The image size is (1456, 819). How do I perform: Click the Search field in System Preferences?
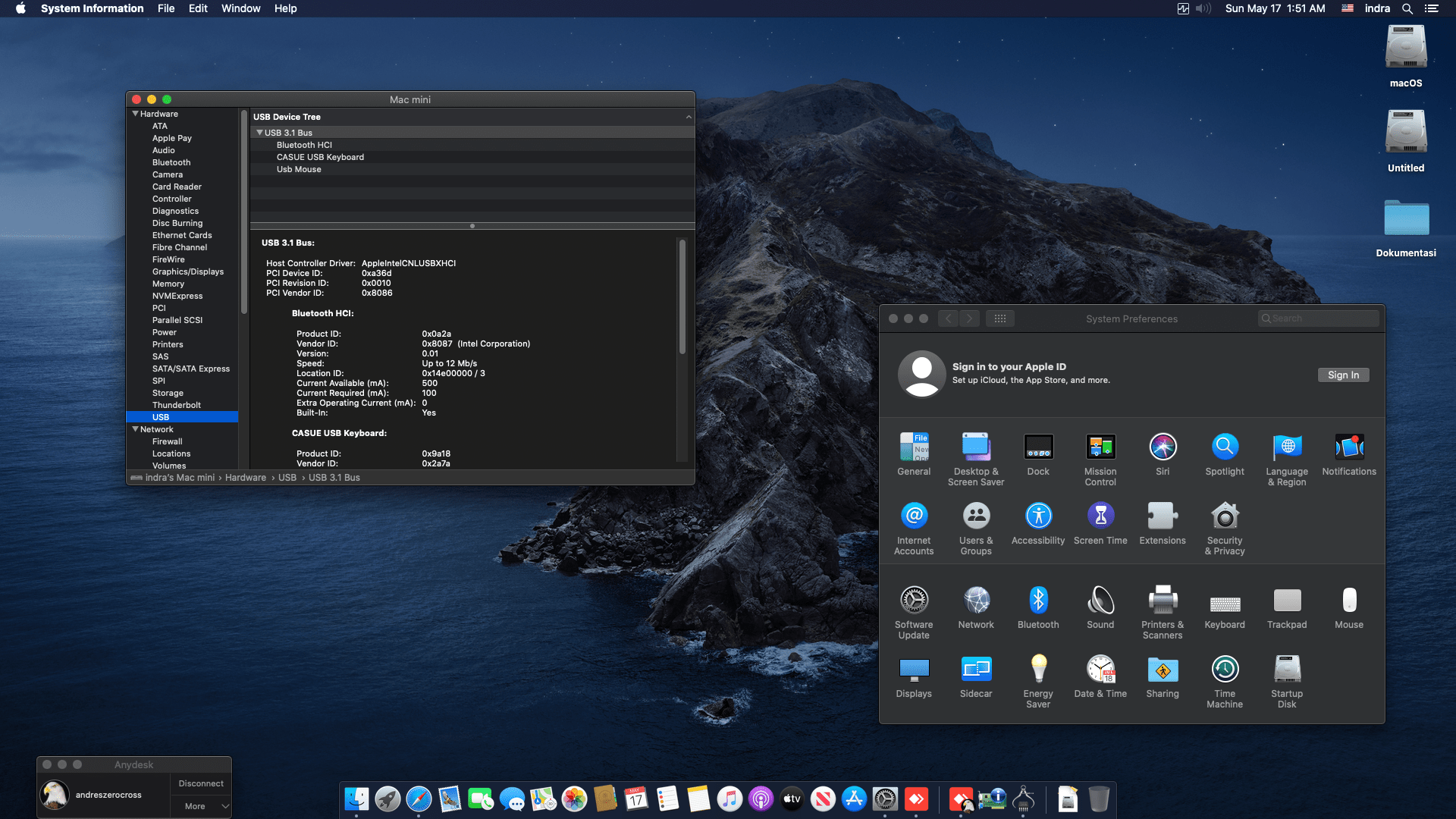click(x=1318, y=318)
